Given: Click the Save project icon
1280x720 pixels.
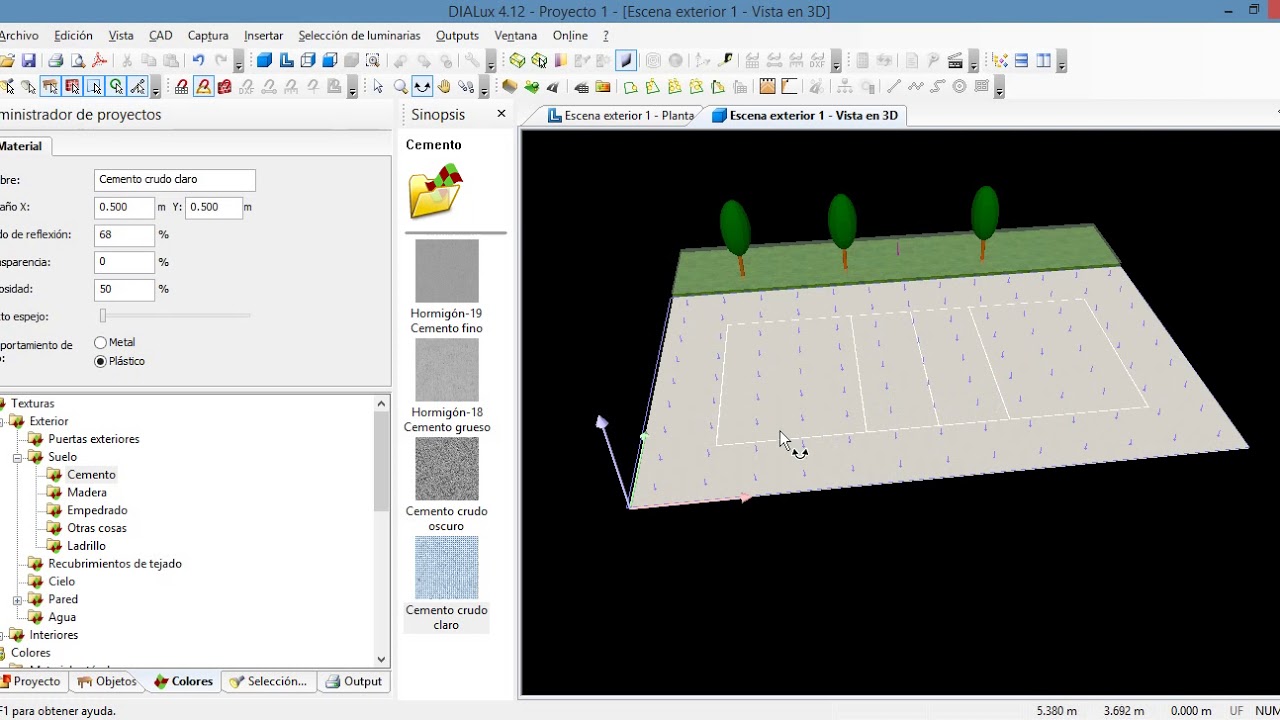Looking at the screenshot, I should click(28, 61).
